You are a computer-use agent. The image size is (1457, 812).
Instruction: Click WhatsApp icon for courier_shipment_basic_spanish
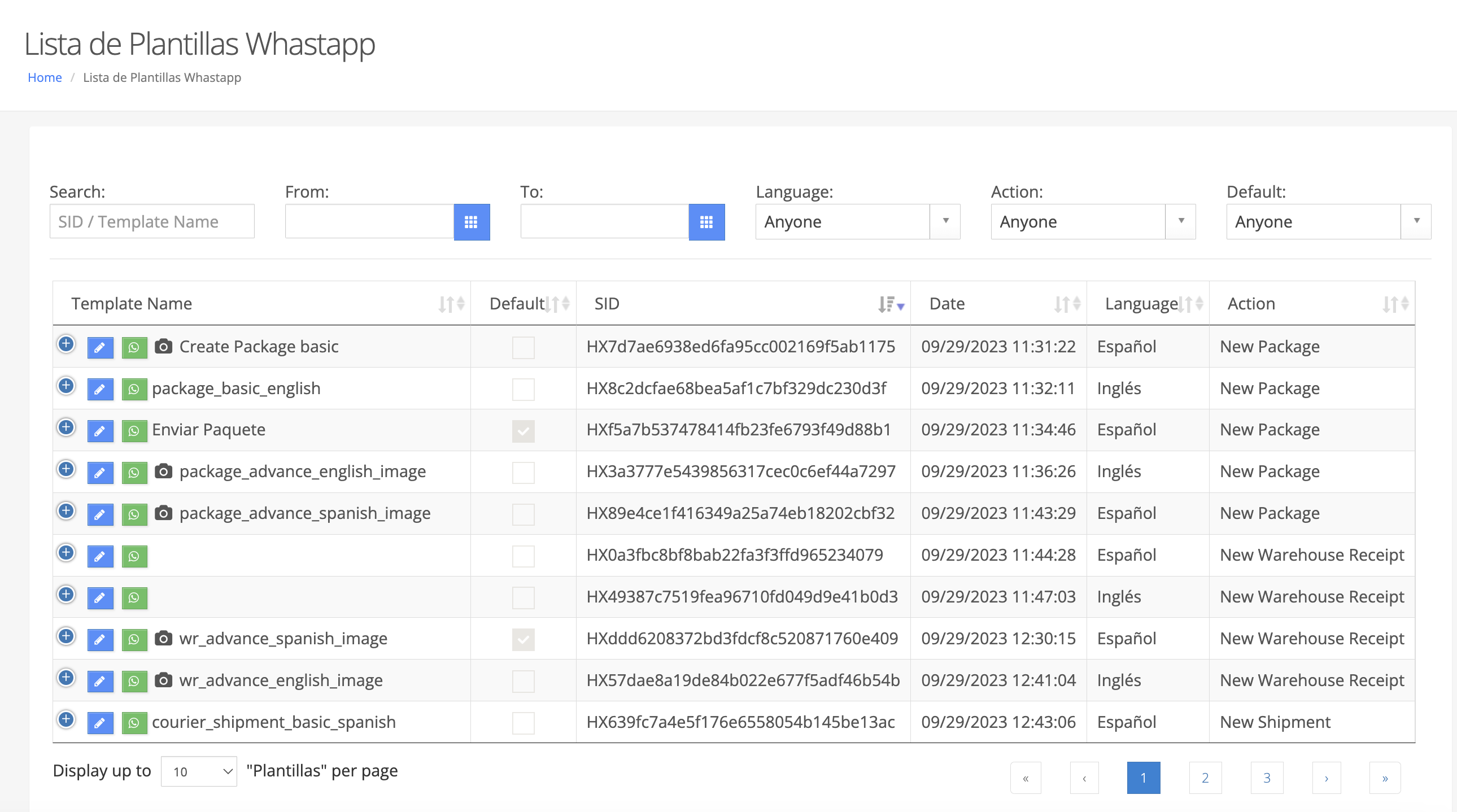click(x=134, y=723)
